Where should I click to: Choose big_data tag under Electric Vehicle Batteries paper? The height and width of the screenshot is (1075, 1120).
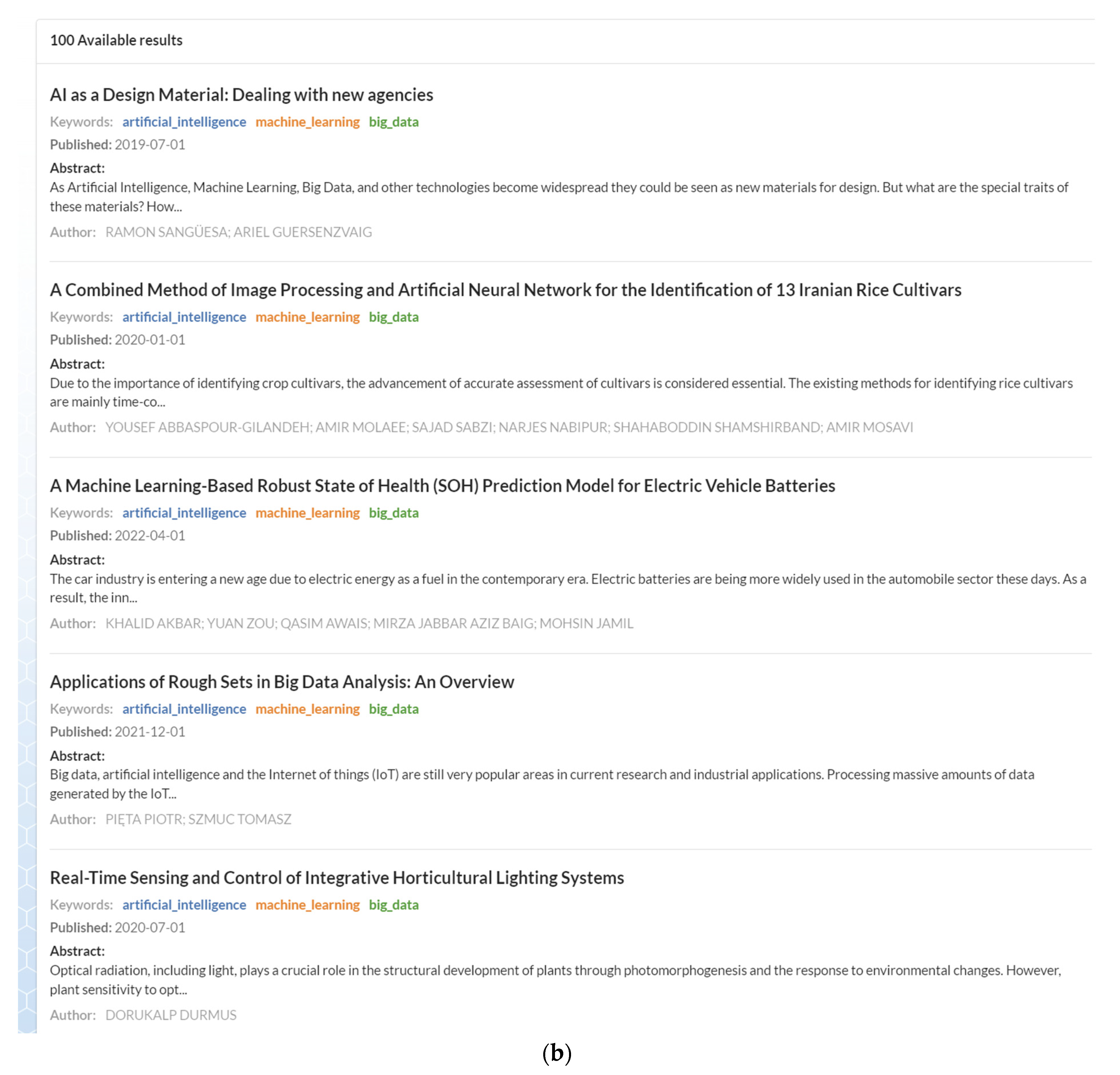tap(394, 513)
